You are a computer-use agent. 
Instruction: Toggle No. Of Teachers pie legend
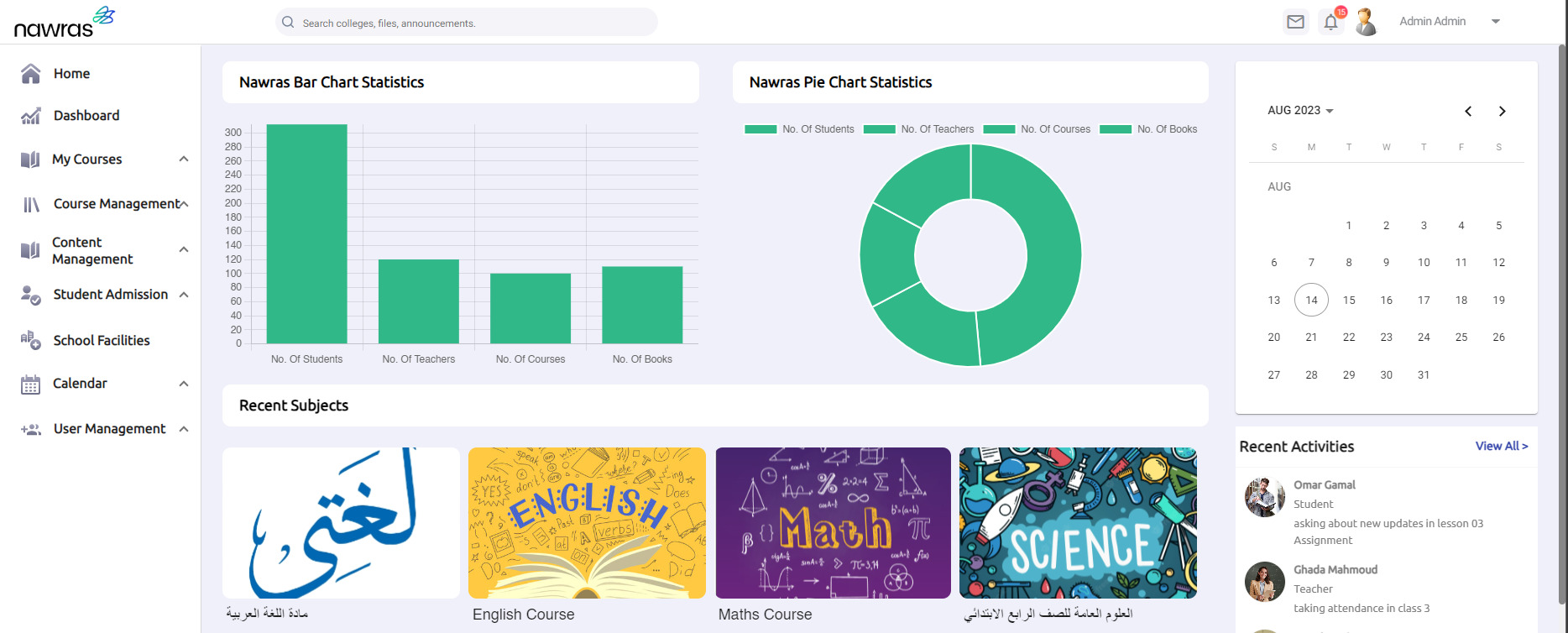click(918, 129)
